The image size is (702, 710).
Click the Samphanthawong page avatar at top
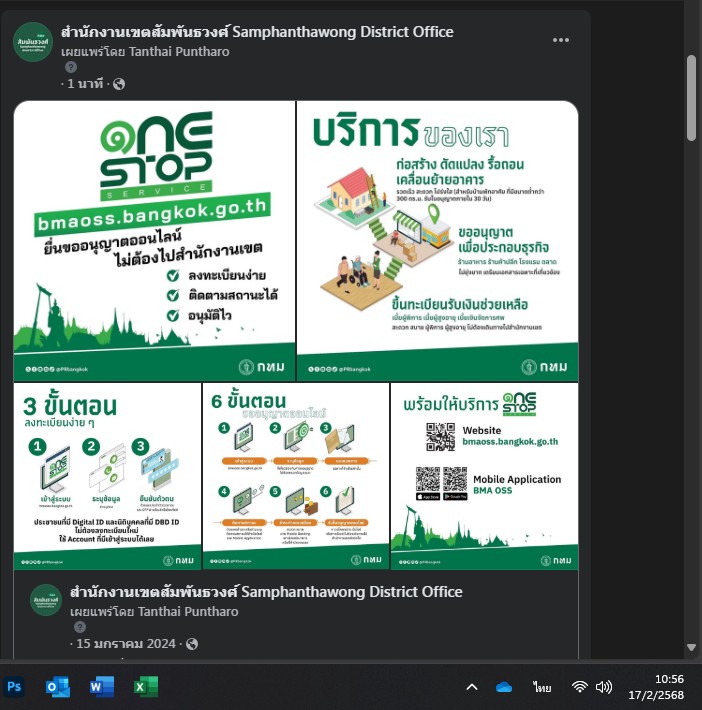click(x=33, y=42)
